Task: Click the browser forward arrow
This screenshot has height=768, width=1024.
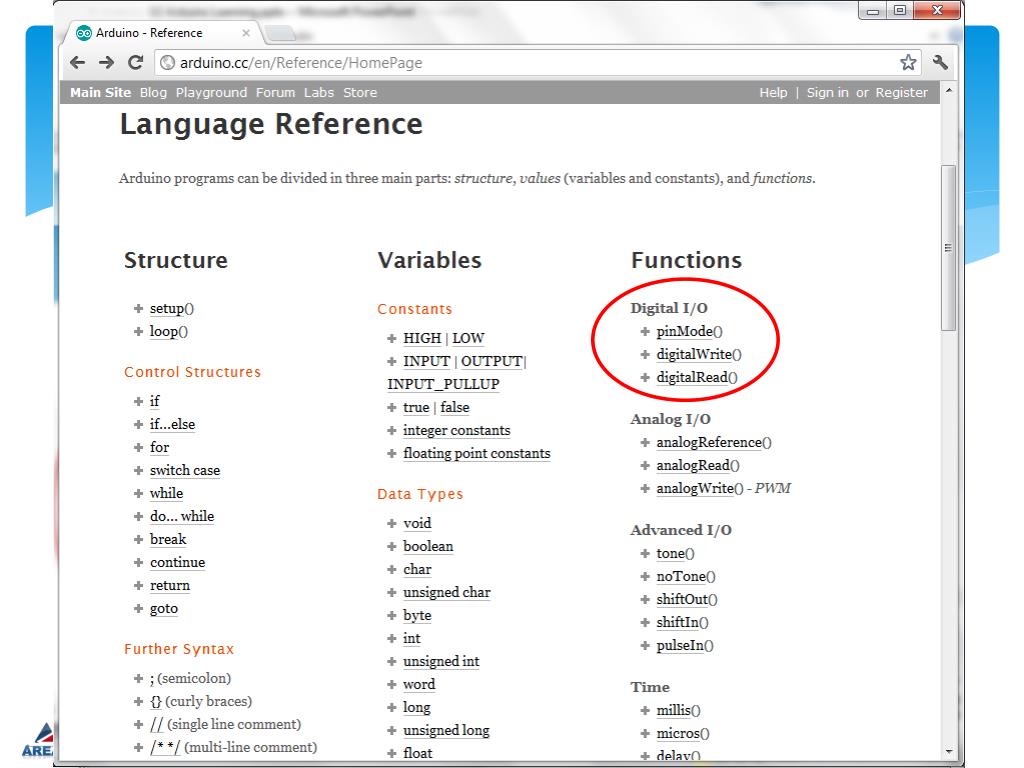Action: 106,63
